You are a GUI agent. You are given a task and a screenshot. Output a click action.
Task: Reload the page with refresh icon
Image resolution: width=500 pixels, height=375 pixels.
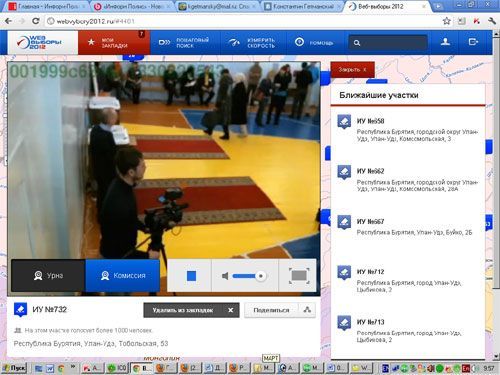pos(36,21)
